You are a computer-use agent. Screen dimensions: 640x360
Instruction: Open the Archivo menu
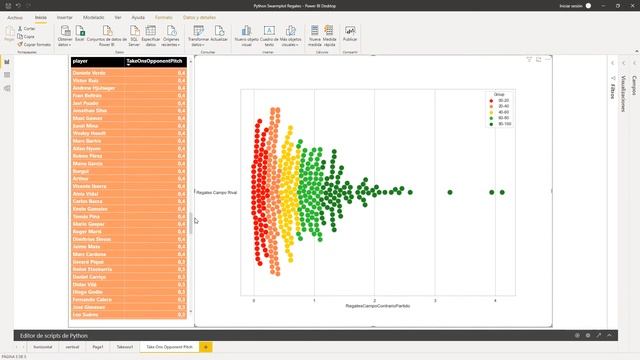coord(15,18)
